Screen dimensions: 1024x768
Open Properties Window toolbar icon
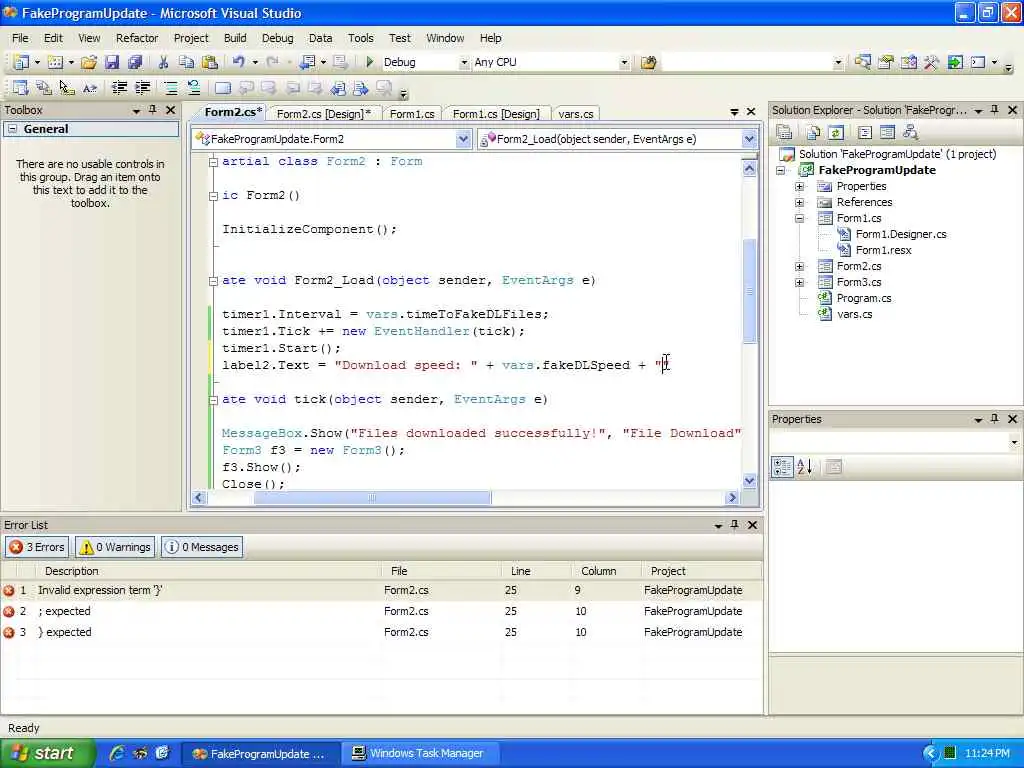point(886,62)
